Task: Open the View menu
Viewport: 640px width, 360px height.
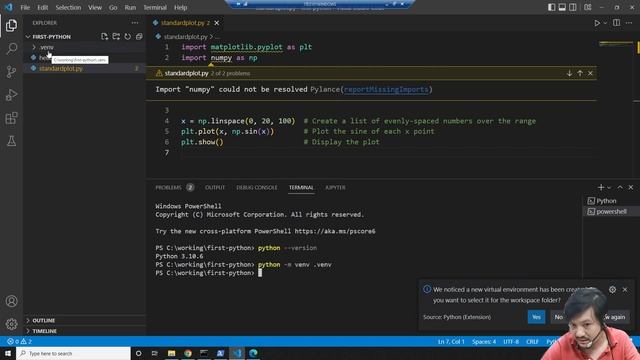Action: point(95,7)
